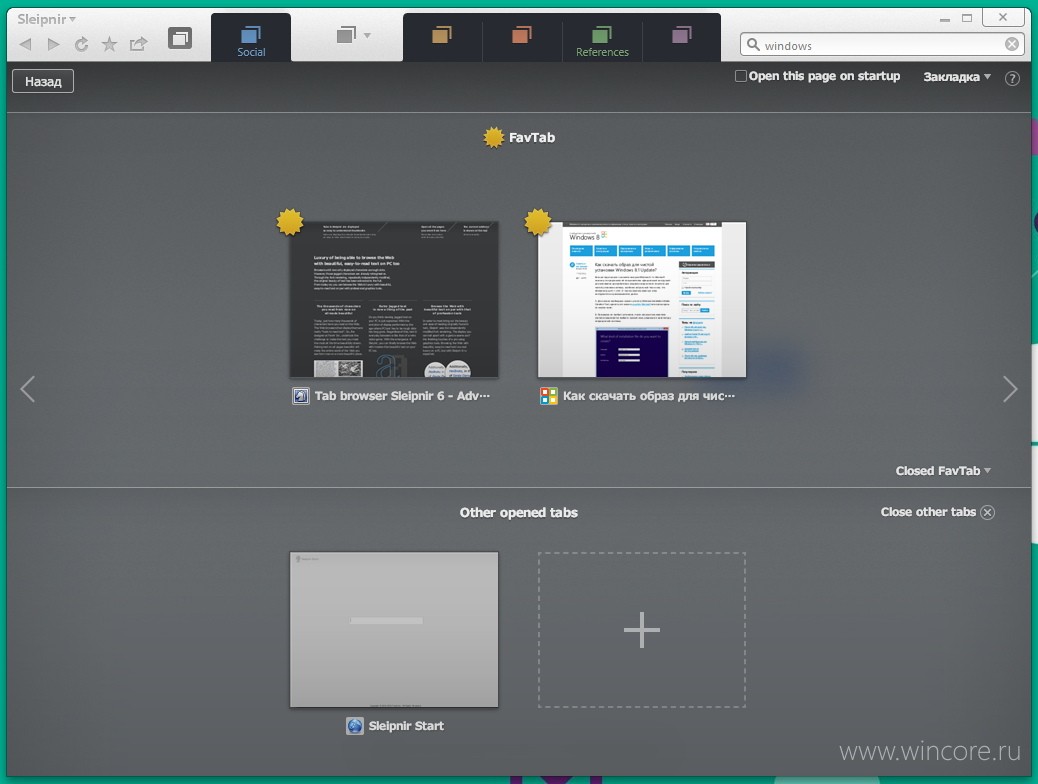This screenshot has height=784, width=1038.
Task: Expand the Закладка dropdown
Action: point(957,77)
